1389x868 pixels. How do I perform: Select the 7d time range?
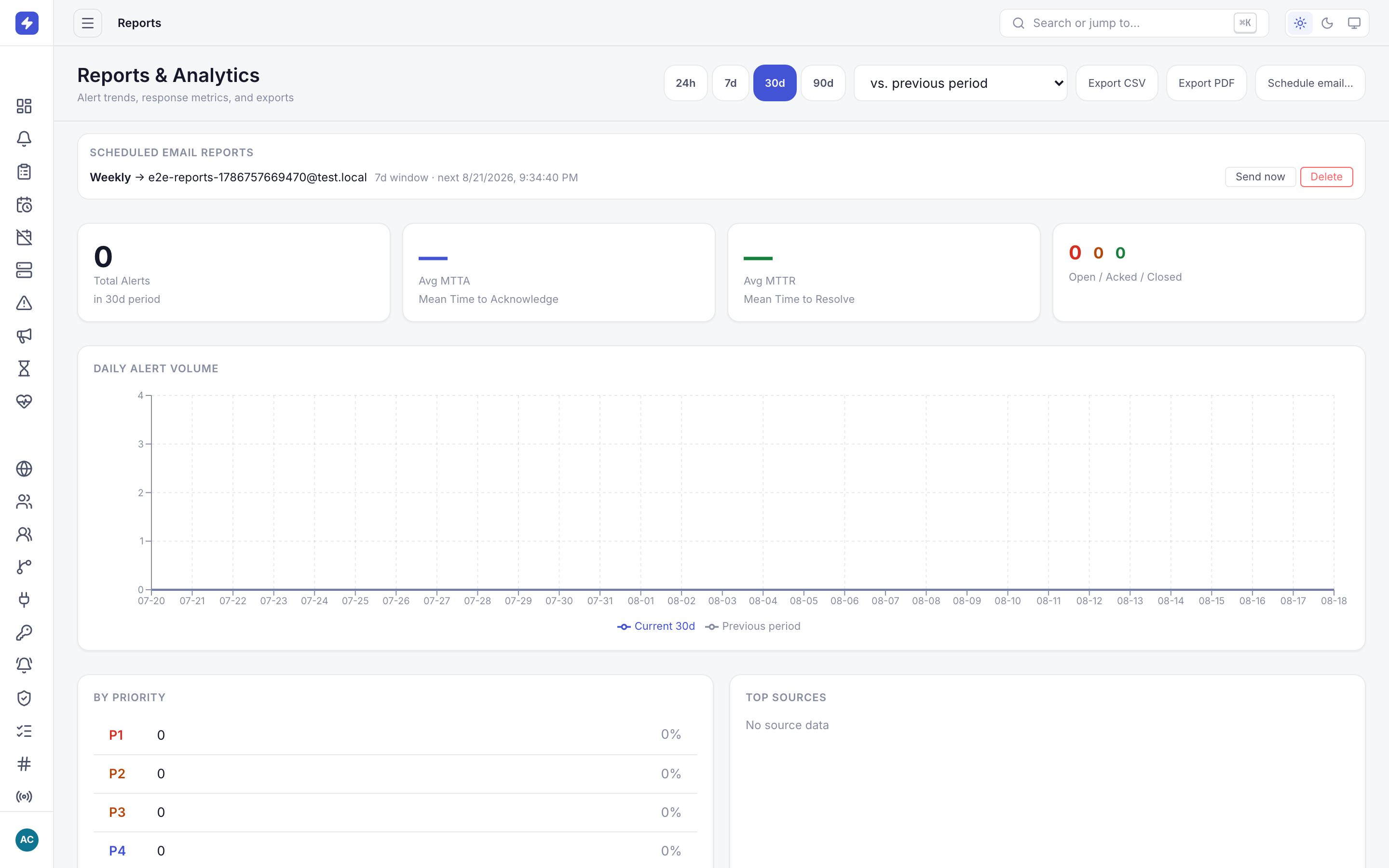click(730, 82)
